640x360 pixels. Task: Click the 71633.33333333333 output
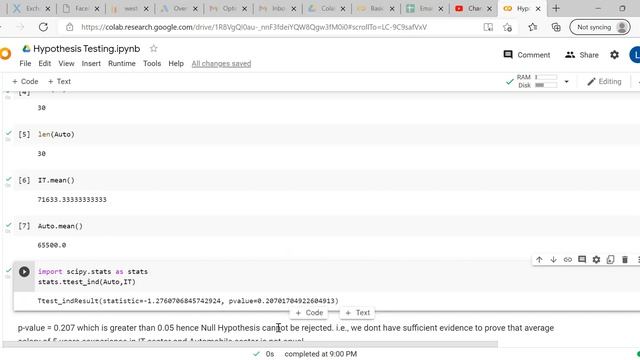72,200
